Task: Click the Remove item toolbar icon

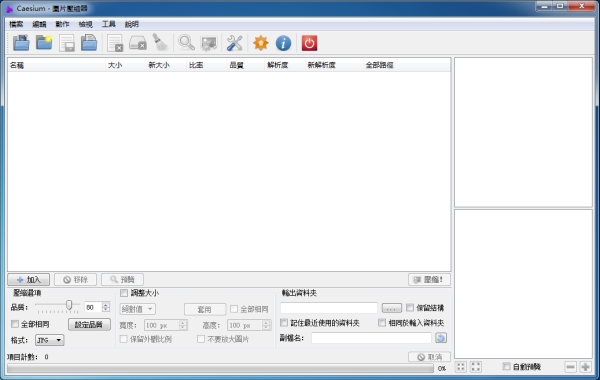Action: 115,43
